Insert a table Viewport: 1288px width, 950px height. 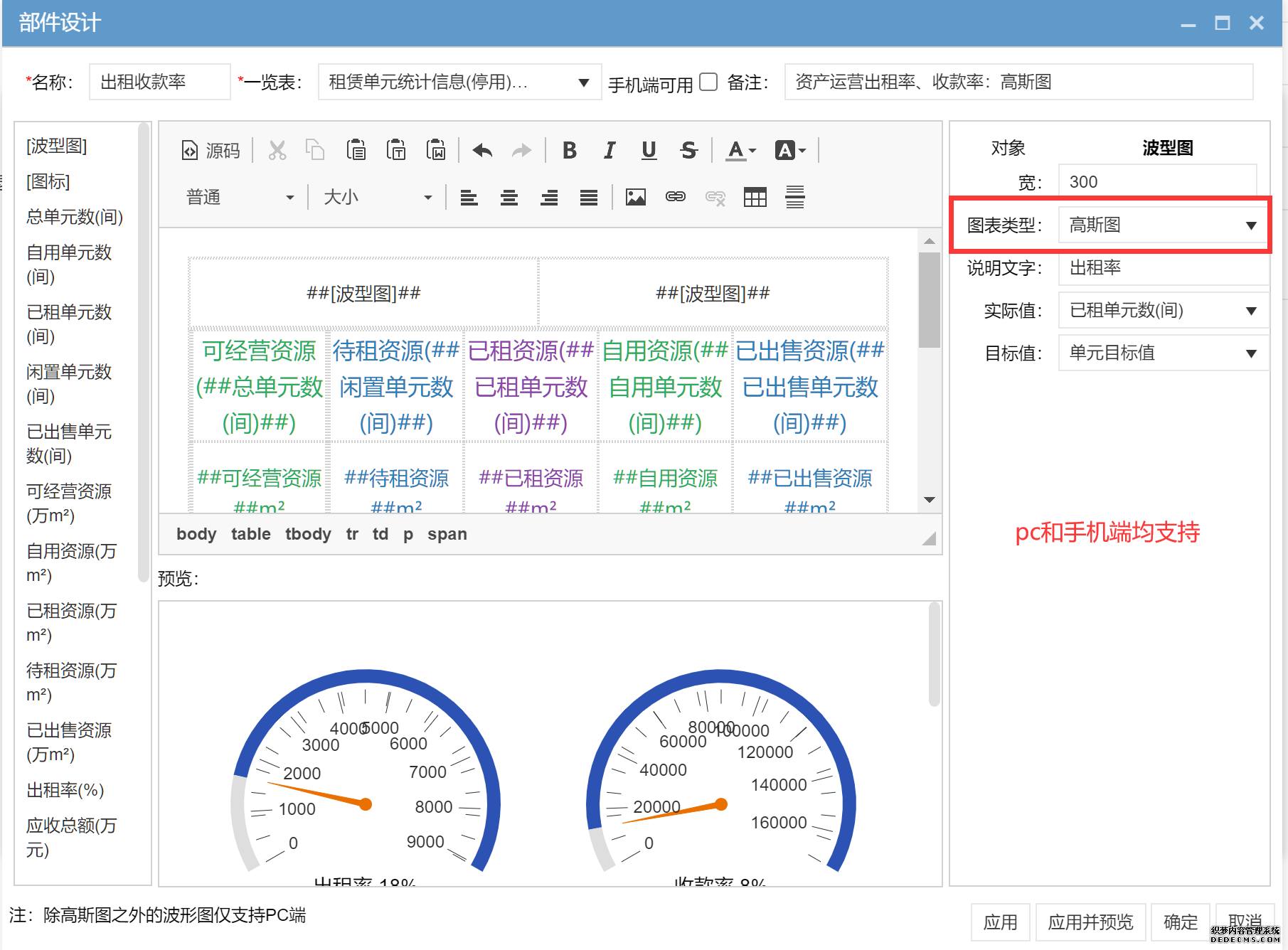pyautogui.click(x=755, y=198)
